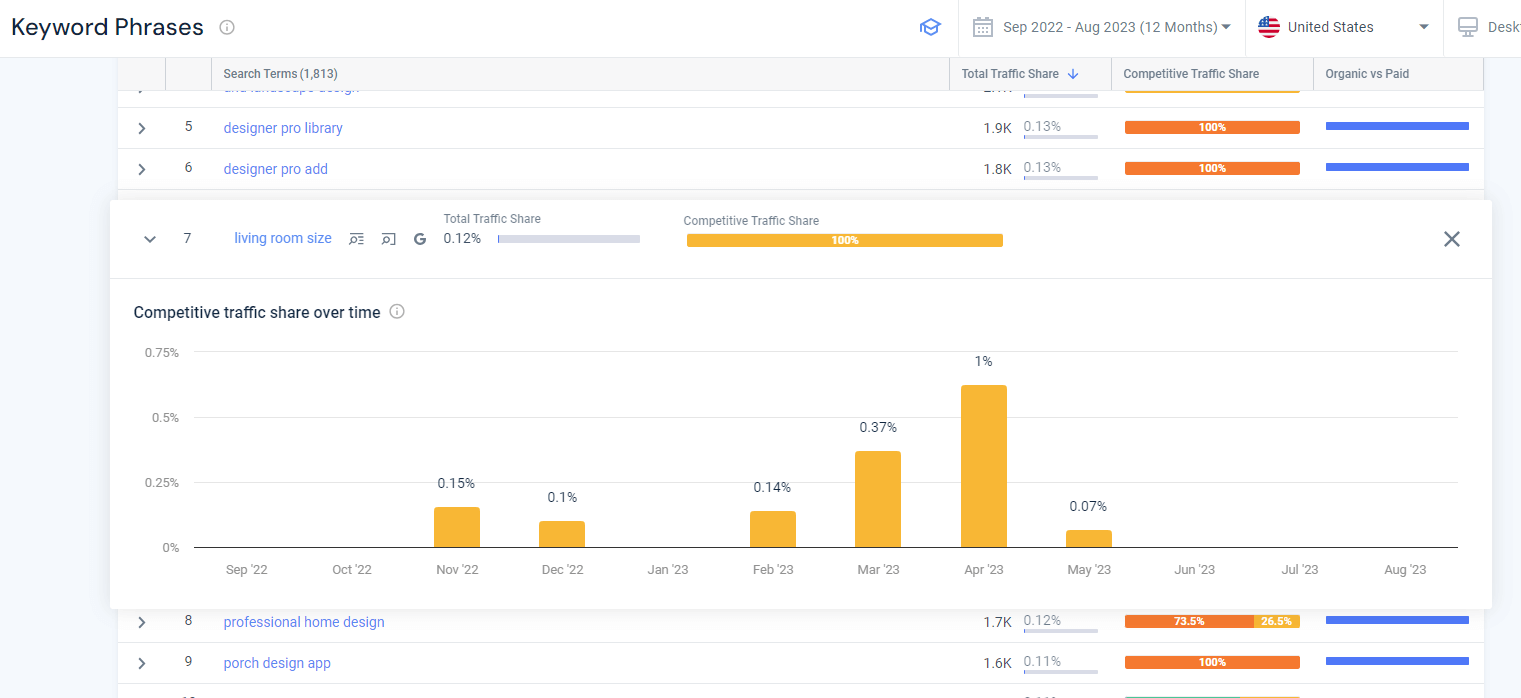Click the 0.11% share for porch design app

(1042, 661)
